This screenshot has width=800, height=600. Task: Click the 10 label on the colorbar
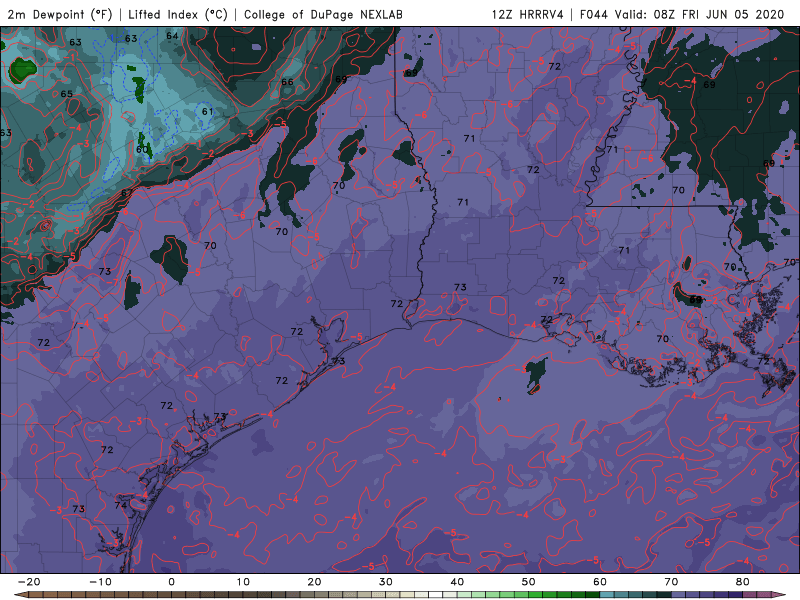point(243,582)
